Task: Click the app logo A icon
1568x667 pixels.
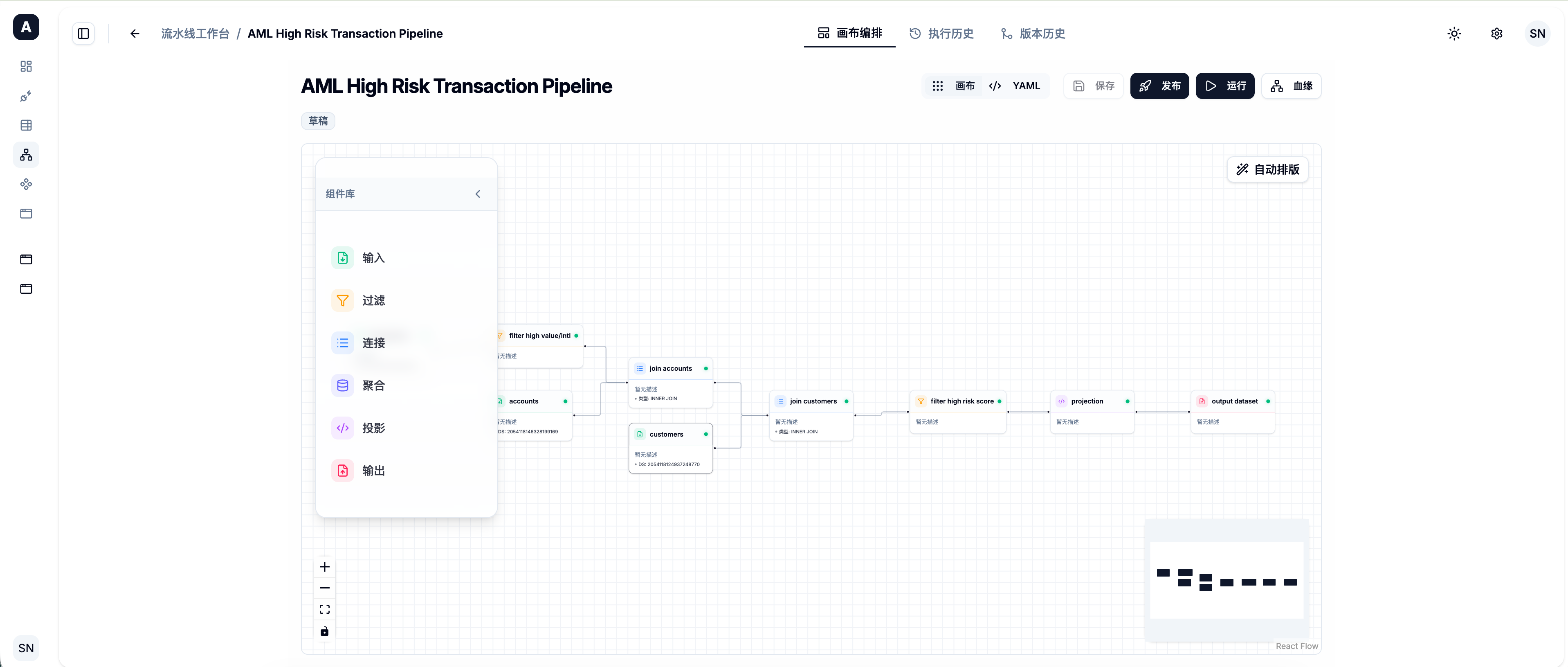Action: (x=26, y=27)
